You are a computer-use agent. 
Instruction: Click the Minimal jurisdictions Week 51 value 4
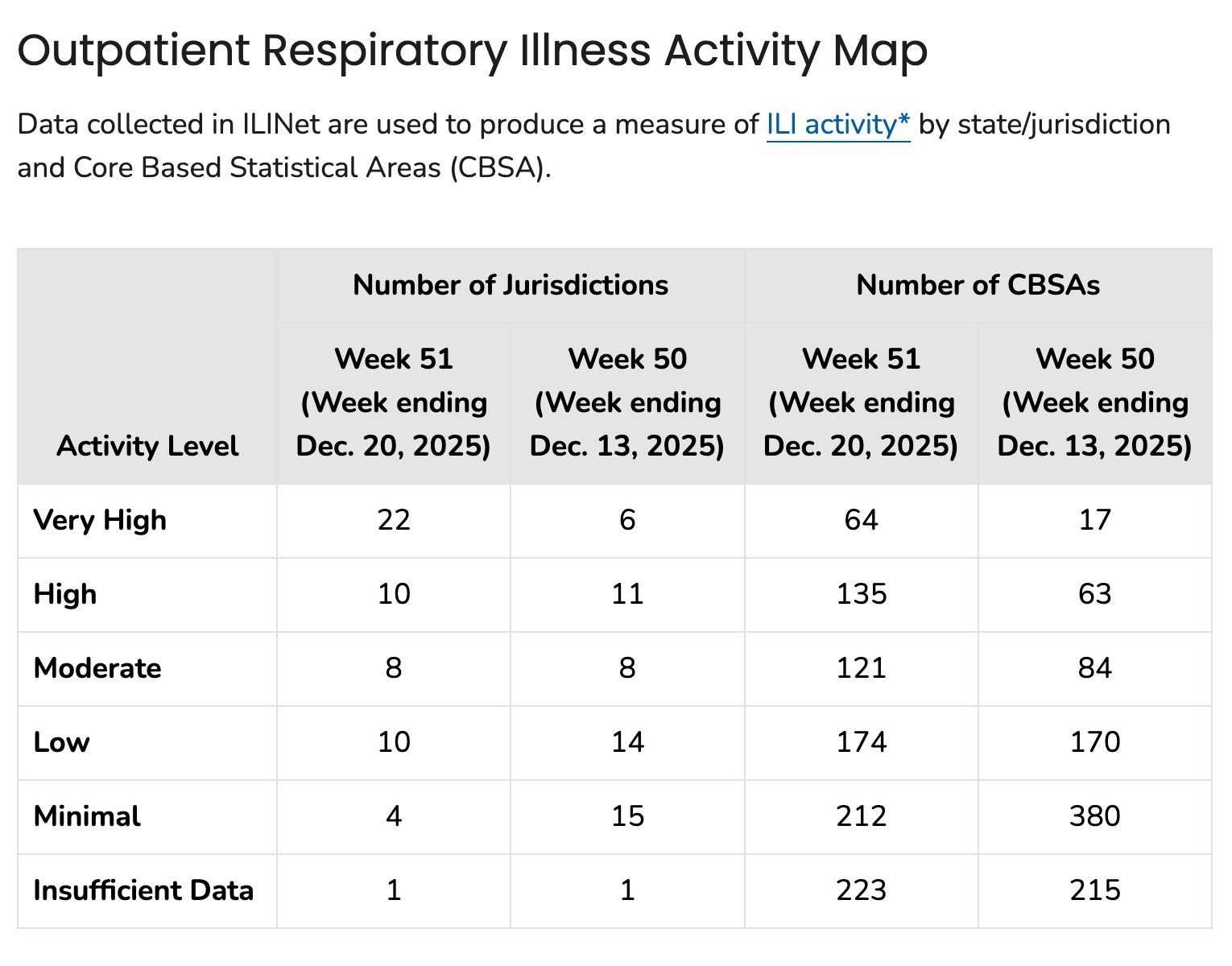pos(394,816)
